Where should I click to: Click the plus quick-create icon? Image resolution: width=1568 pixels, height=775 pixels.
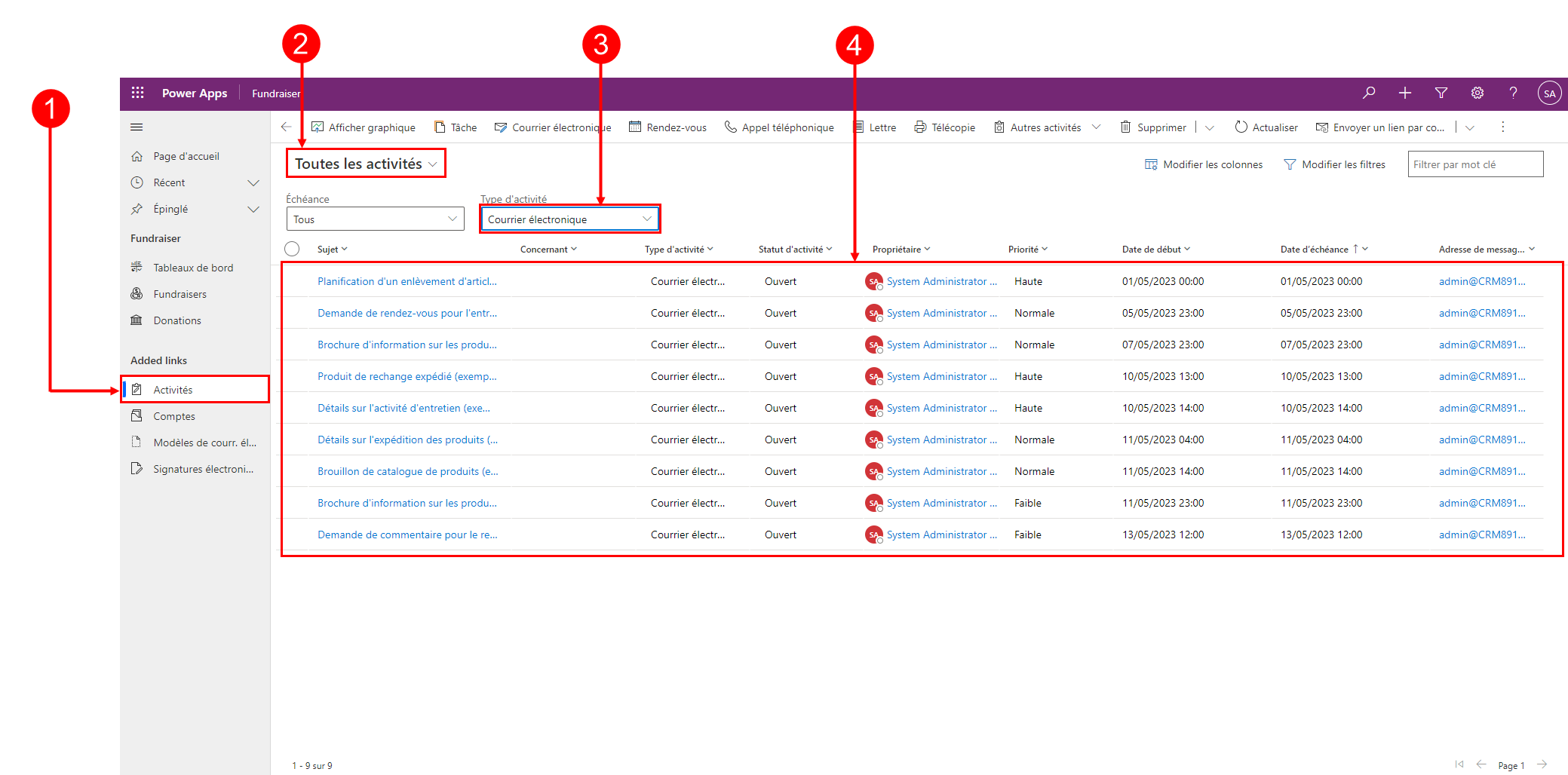[1405, 93]
